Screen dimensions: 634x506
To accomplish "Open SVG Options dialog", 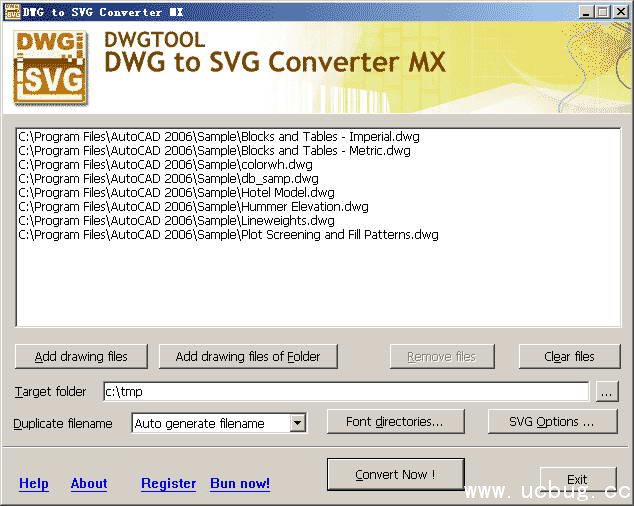I will click(x=551, y=421).
